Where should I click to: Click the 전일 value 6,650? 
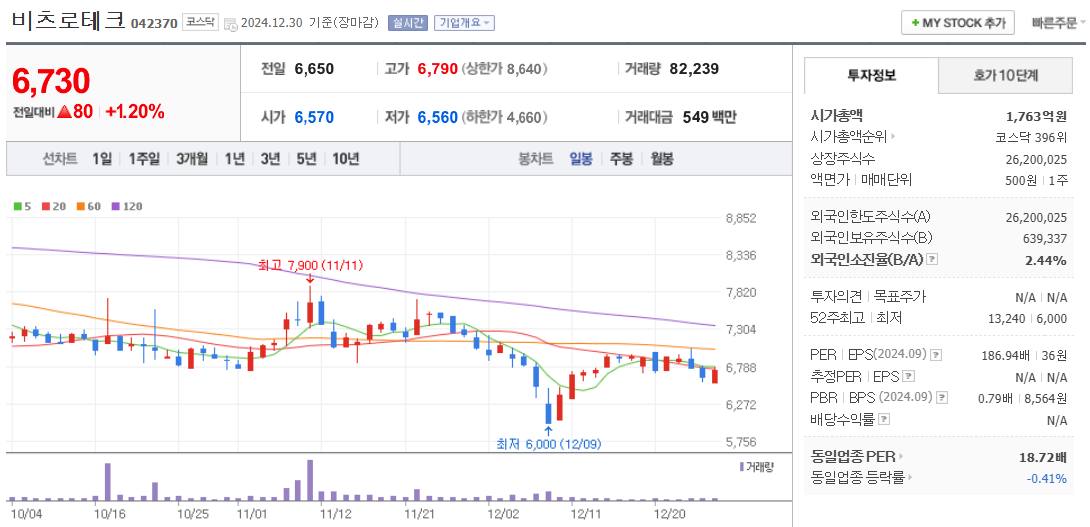coord(314,69)
